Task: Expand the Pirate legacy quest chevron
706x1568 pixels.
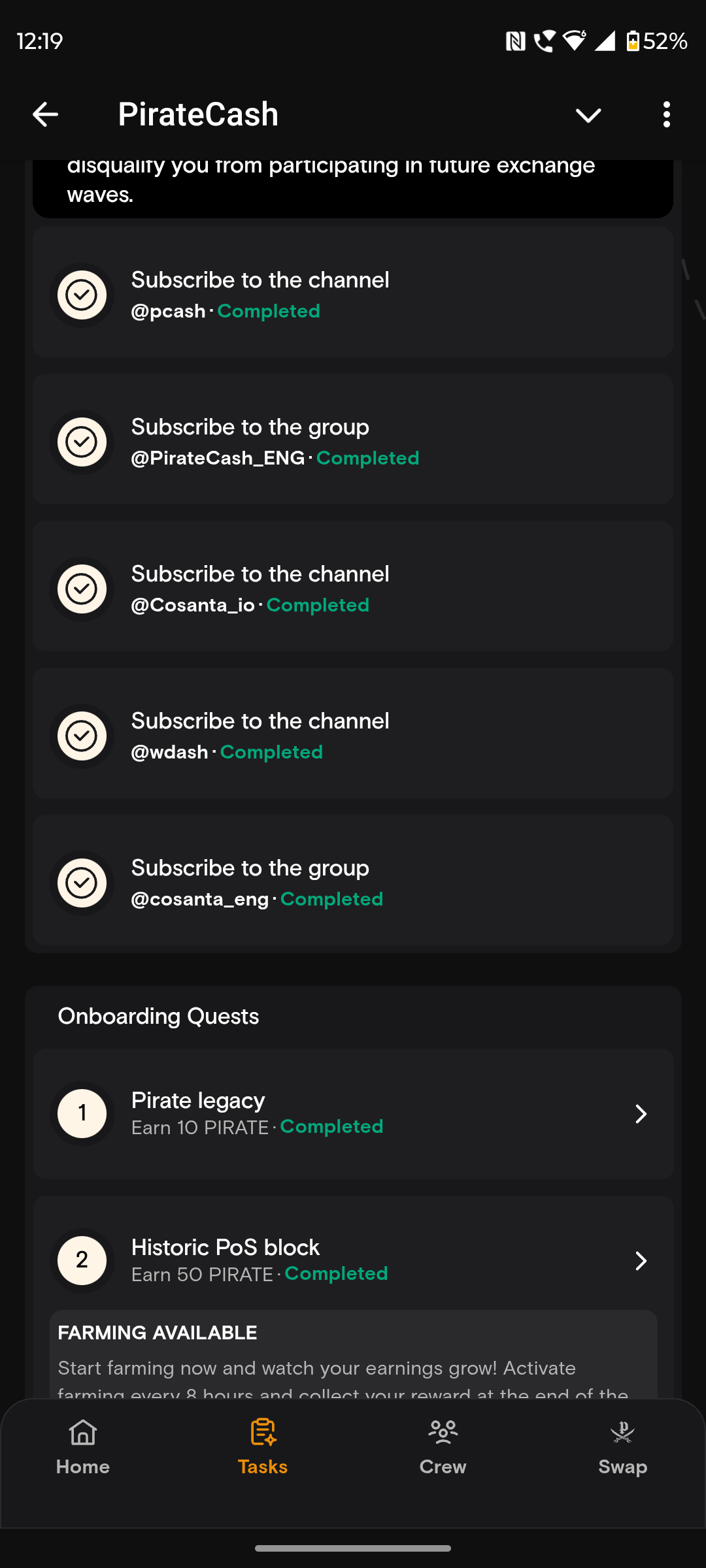Action: pos(641,1113)
